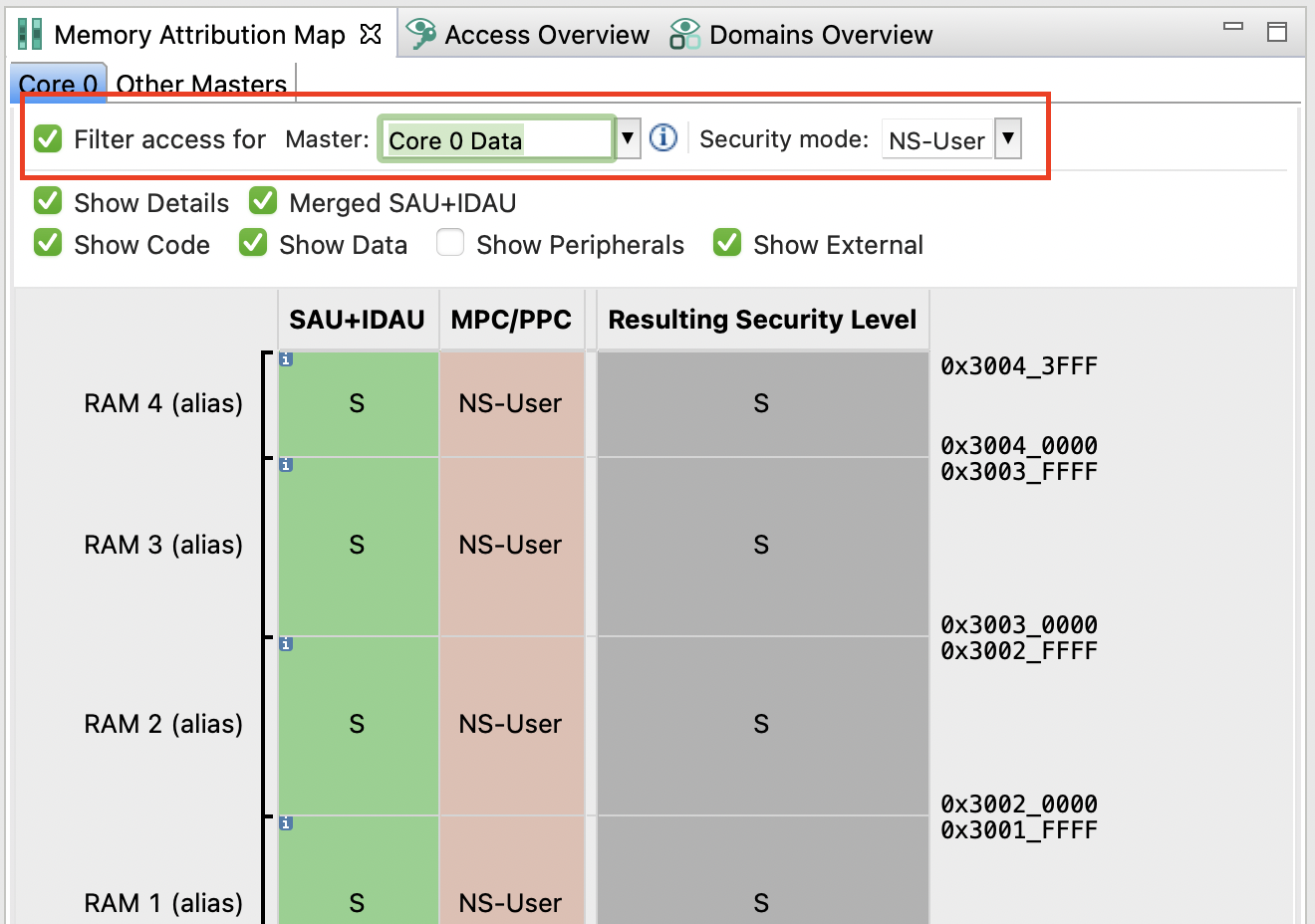The width and height of the screenshot is (1315, 924).
Task: Open the info badge on RAM 4 SAU+IDAU cell
Action: coord(286,360)
